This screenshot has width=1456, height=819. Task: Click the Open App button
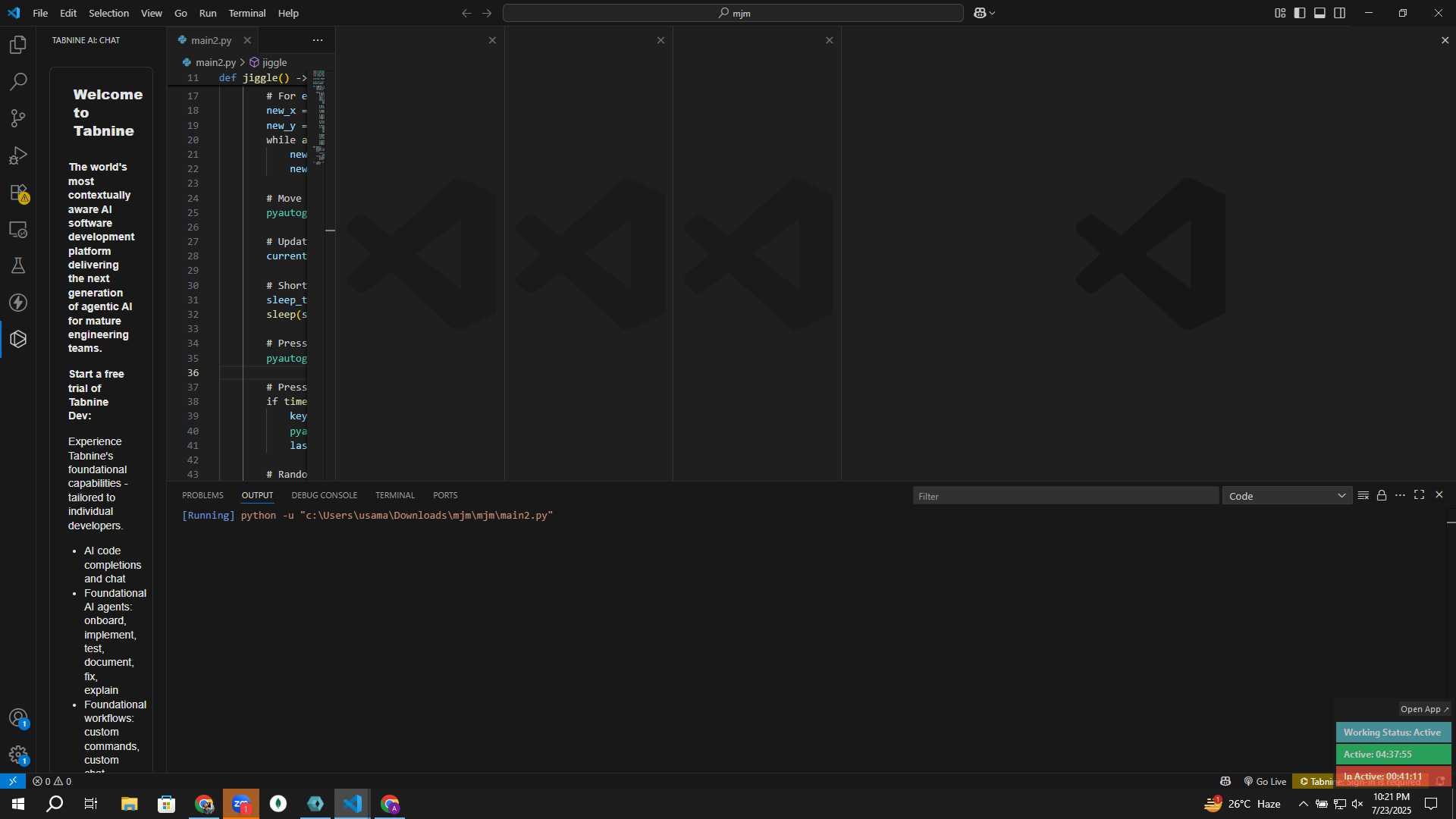click(1424, 709)
